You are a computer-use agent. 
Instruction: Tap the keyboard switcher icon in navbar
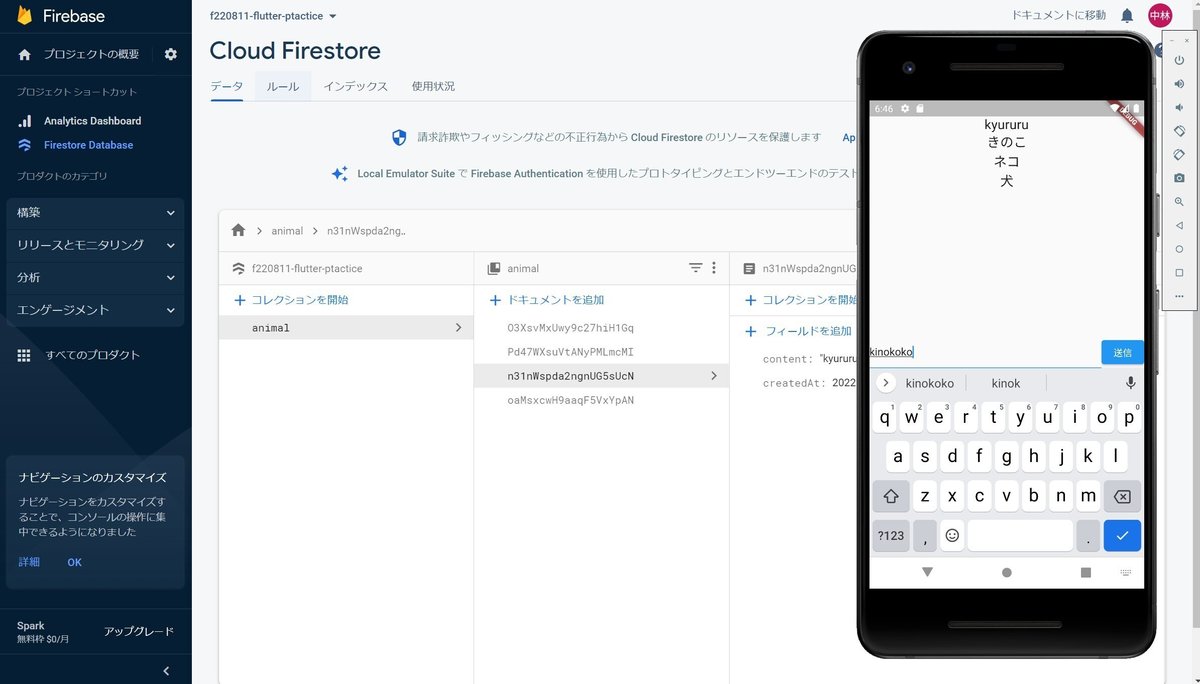(1128, 573)
